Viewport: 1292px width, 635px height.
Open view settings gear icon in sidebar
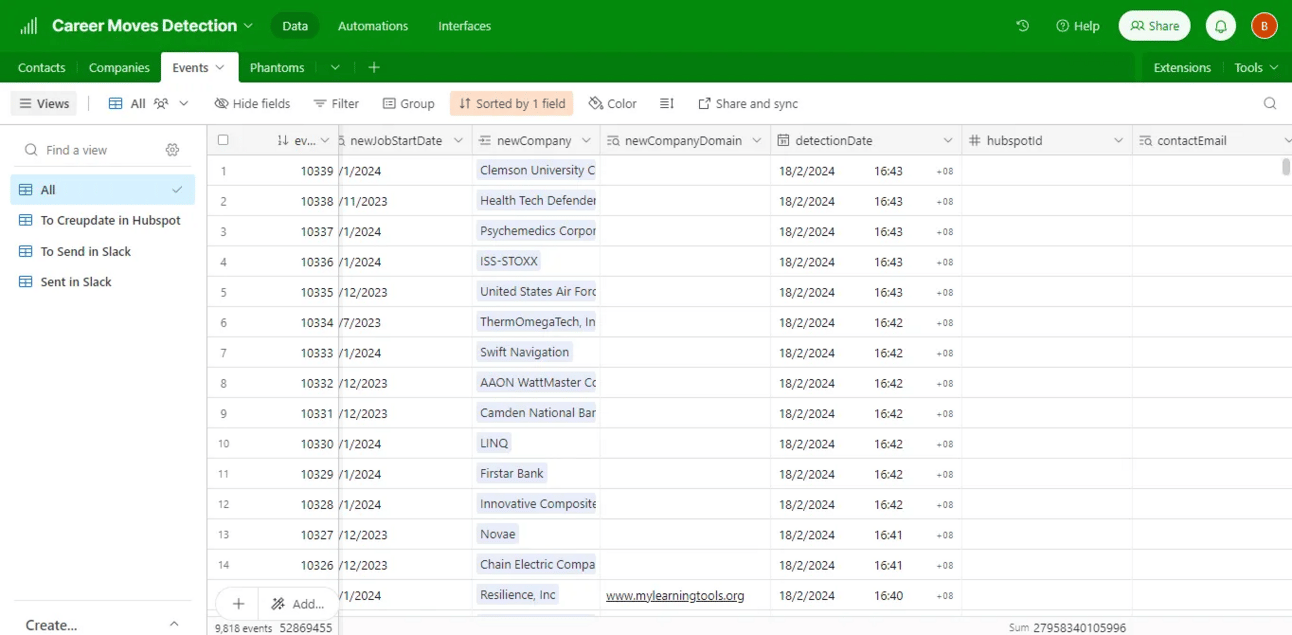coord(172,150)
